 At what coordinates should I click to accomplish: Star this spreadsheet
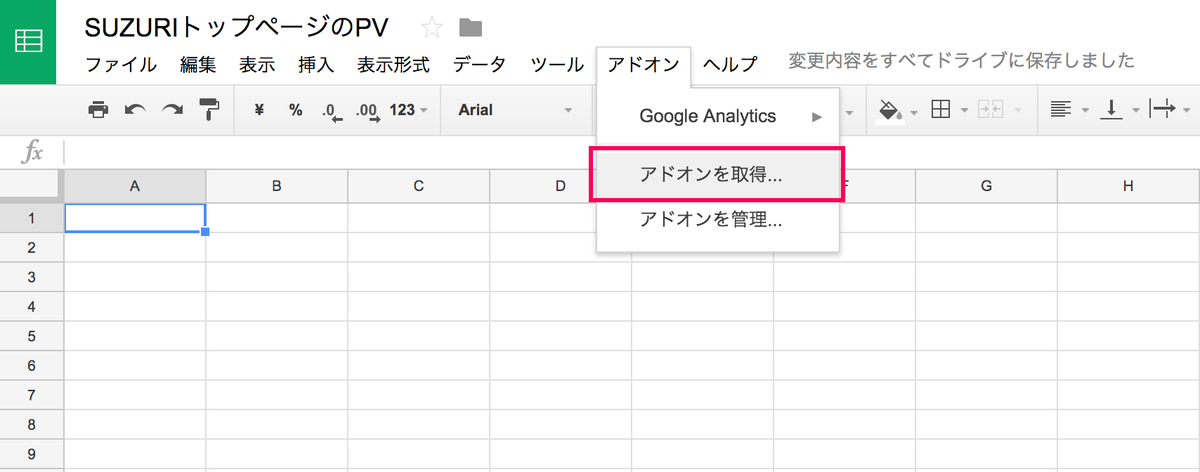[x=431, y=27]
